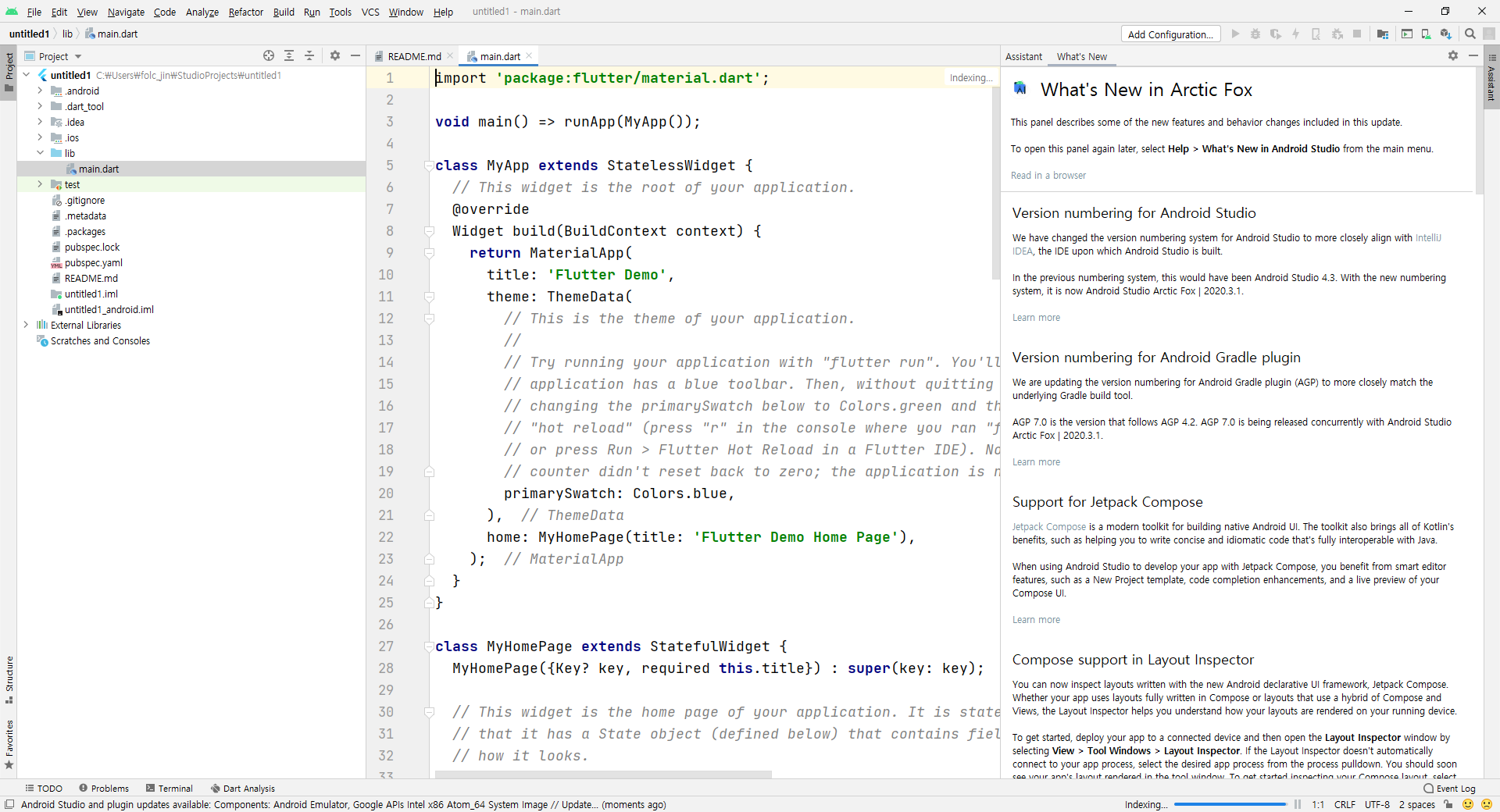
Task: Expand the ios folder
Action: click(40, 137)
